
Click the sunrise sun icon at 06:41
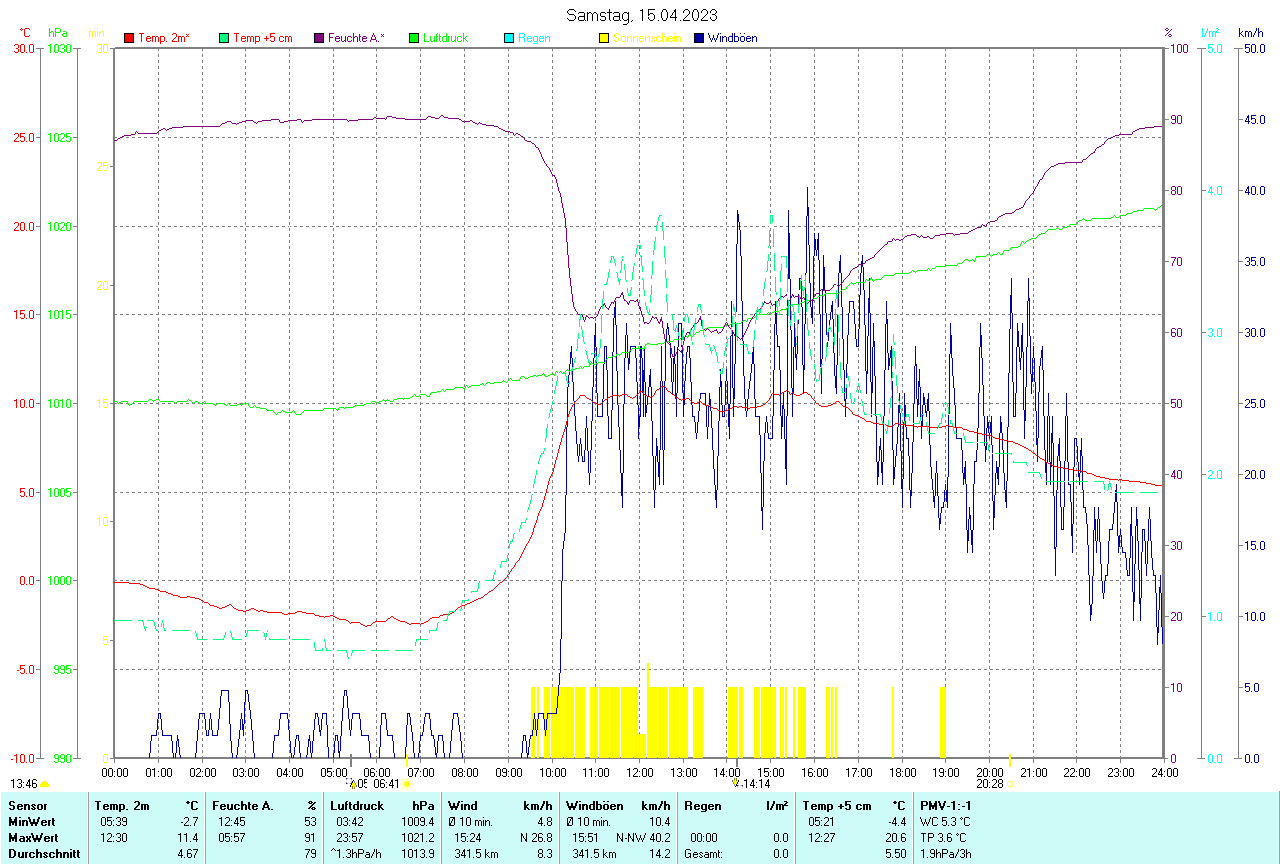406,785
